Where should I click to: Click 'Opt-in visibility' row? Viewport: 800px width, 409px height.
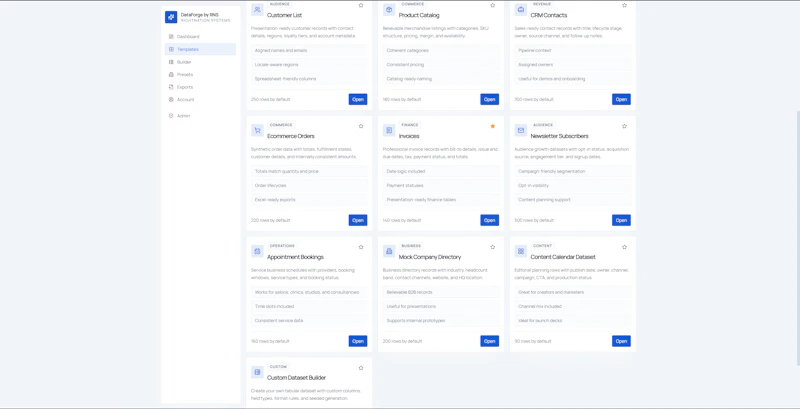(x=572, y=186)
